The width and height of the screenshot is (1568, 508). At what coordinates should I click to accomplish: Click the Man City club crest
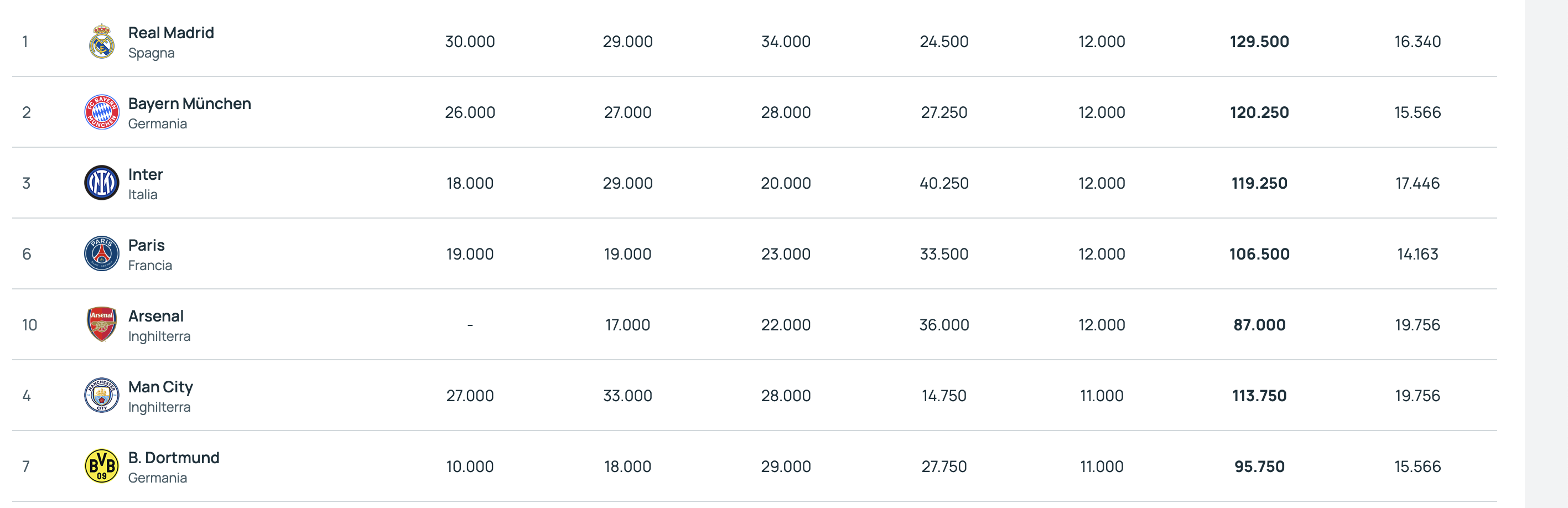(102, 395)
